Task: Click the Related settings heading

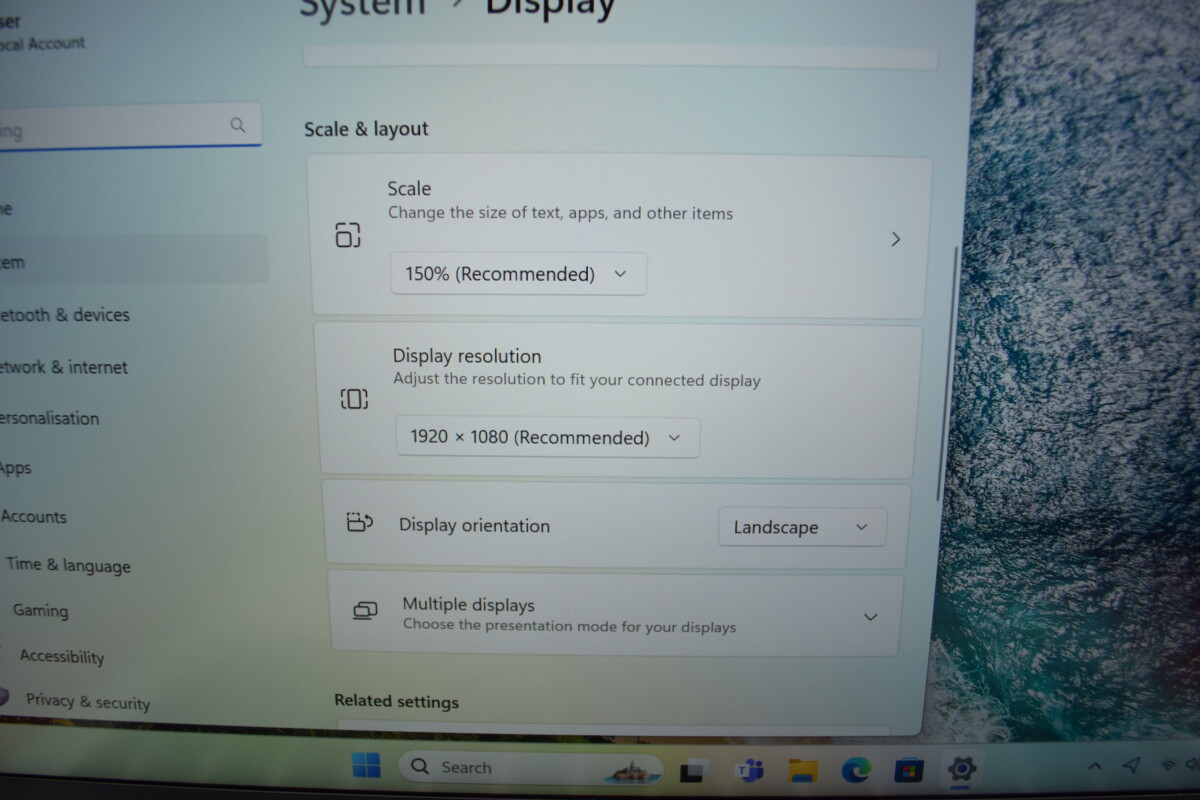Action: pos(396,701)
